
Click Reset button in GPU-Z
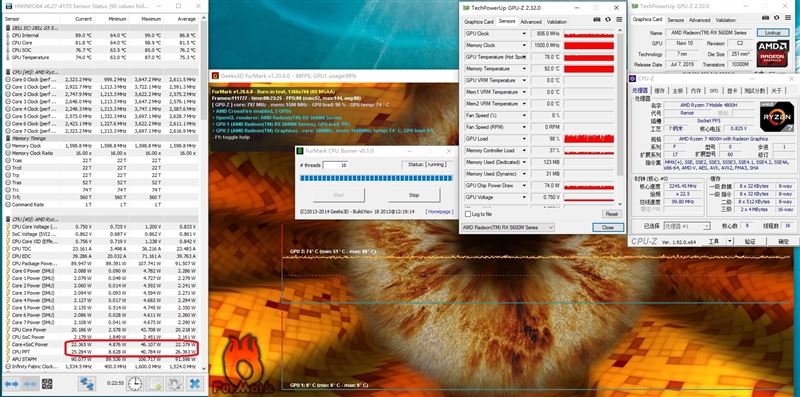pos(611,214)
